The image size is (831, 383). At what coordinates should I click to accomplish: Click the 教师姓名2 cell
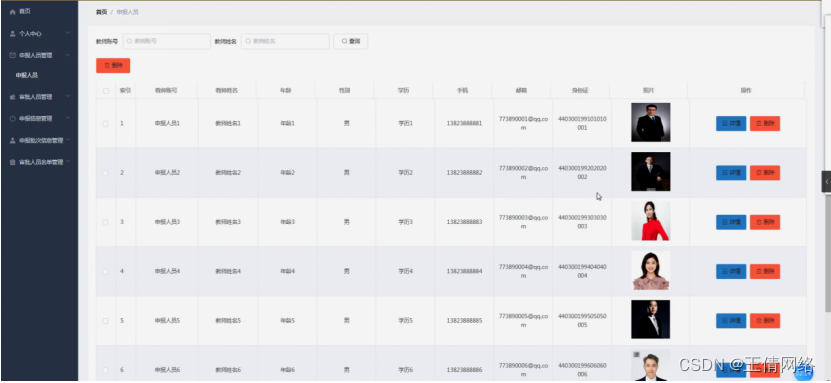(228, 173)
